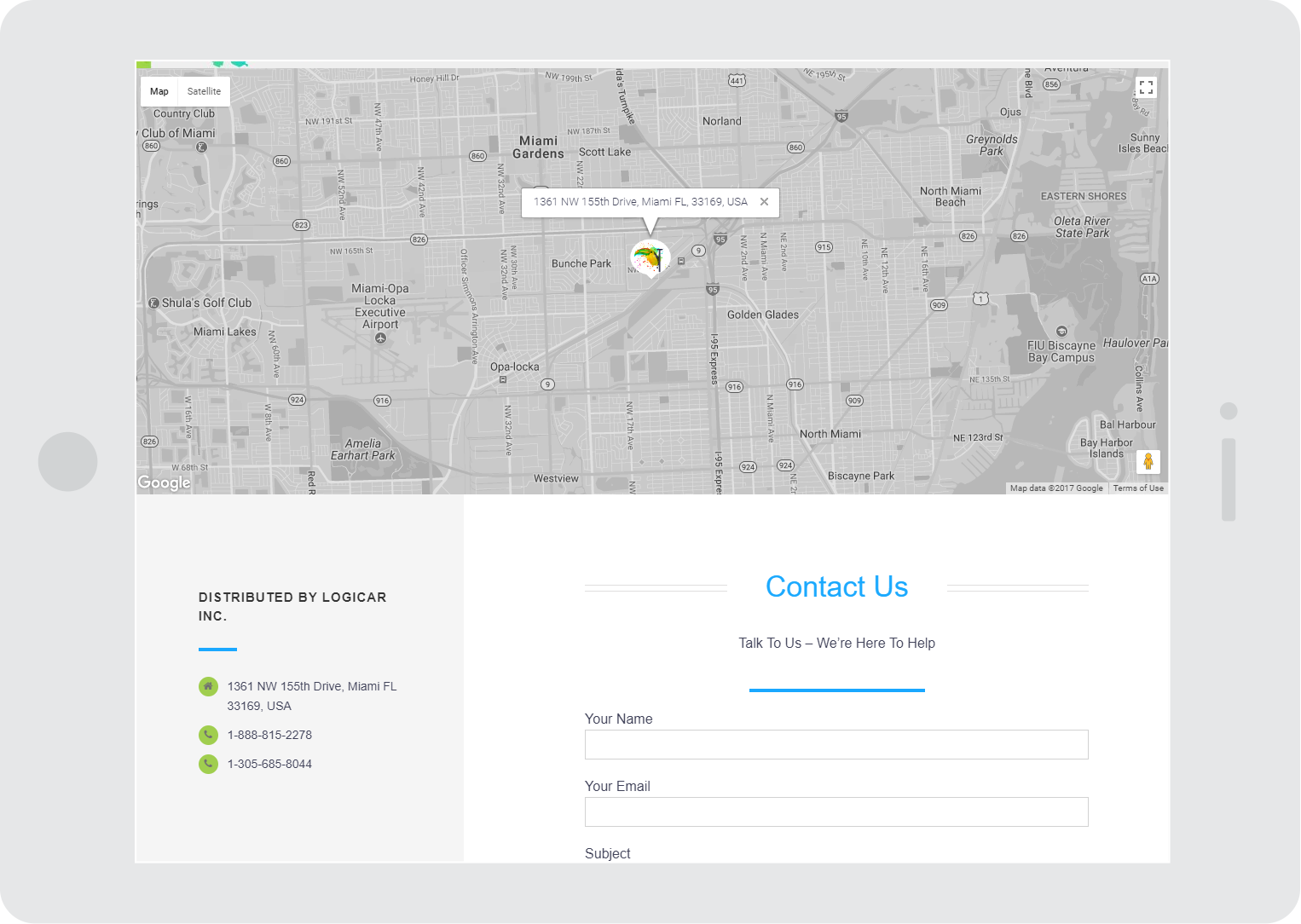Click the Map data ©2017 Google text
The image size is (1301, 924).
[x=1056, y=488]
